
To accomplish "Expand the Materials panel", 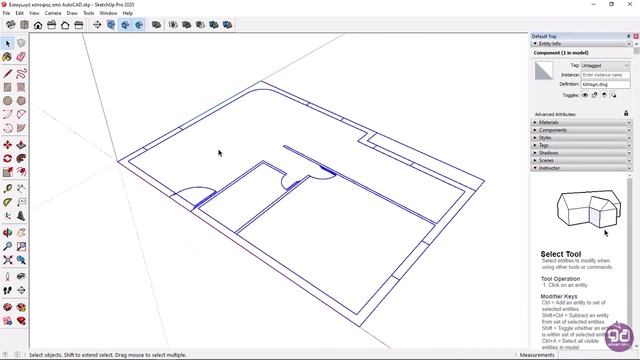I will [x=581, y=122].
